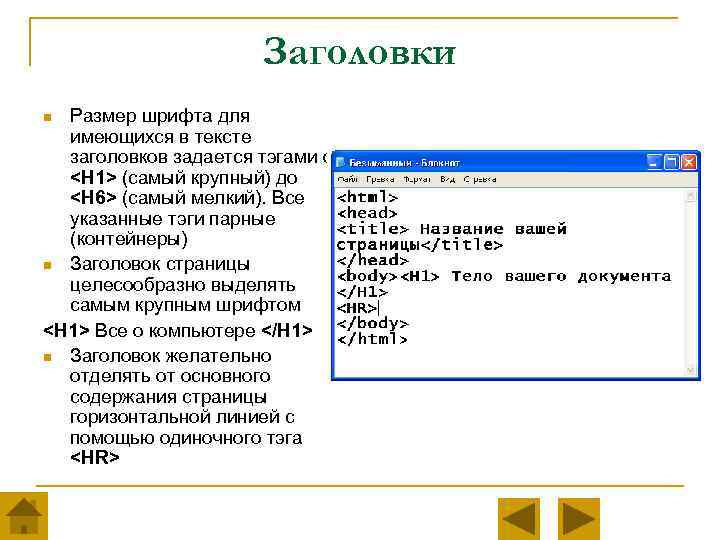The image size is (720, 540).
Task: Open the Справка menu in Notepad
Action: [480, 179]
